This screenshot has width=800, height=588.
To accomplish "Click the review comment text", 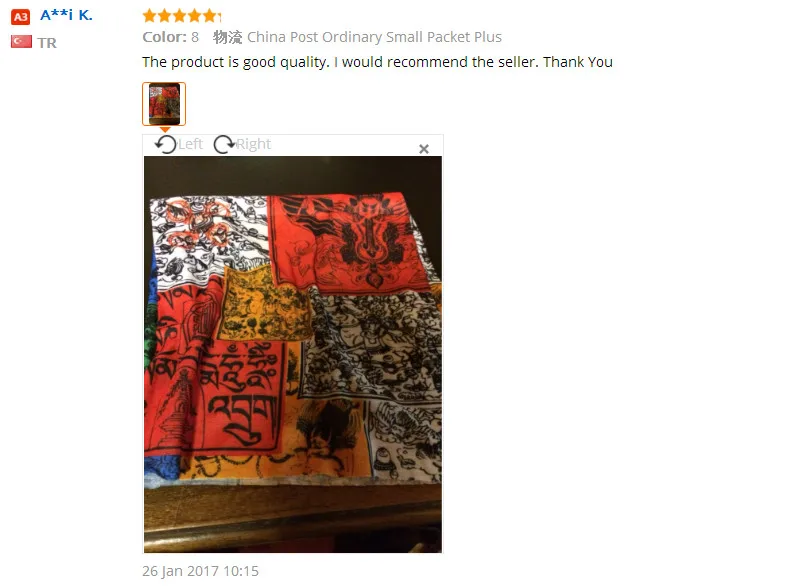I will pos(378,62).
